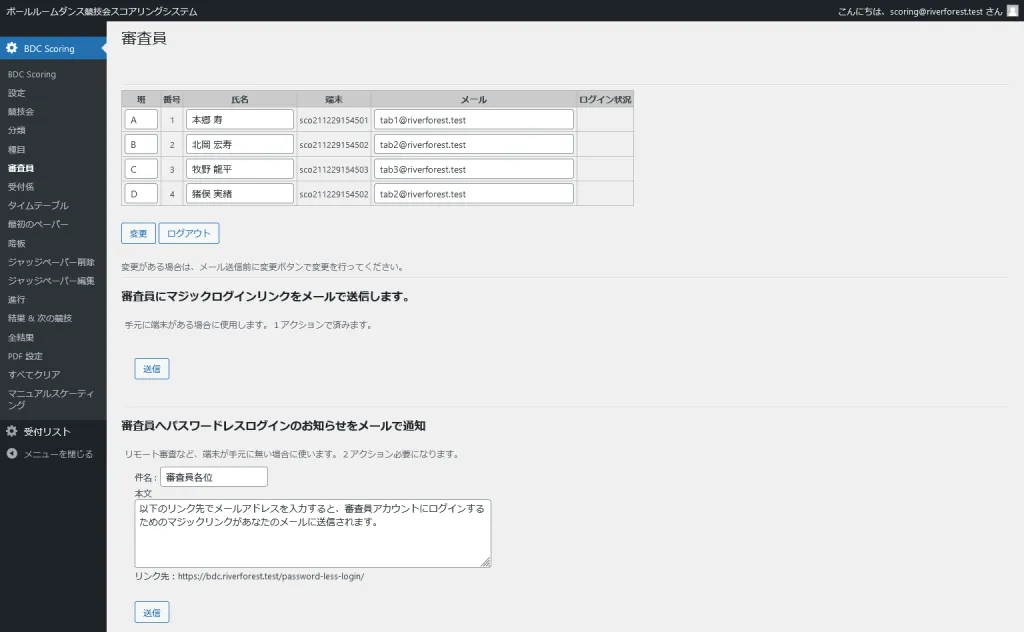Collapse menu via メニューを閉じる arrow icon
The image size is (1024, 632).
12,454
